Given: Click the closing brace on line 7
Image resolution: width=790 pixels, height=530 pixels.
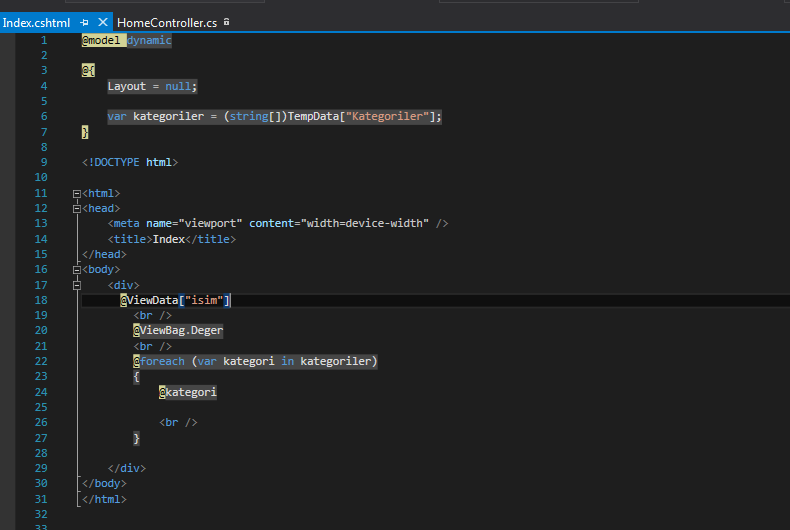Looking at the screenshot, I should [85, 132].
